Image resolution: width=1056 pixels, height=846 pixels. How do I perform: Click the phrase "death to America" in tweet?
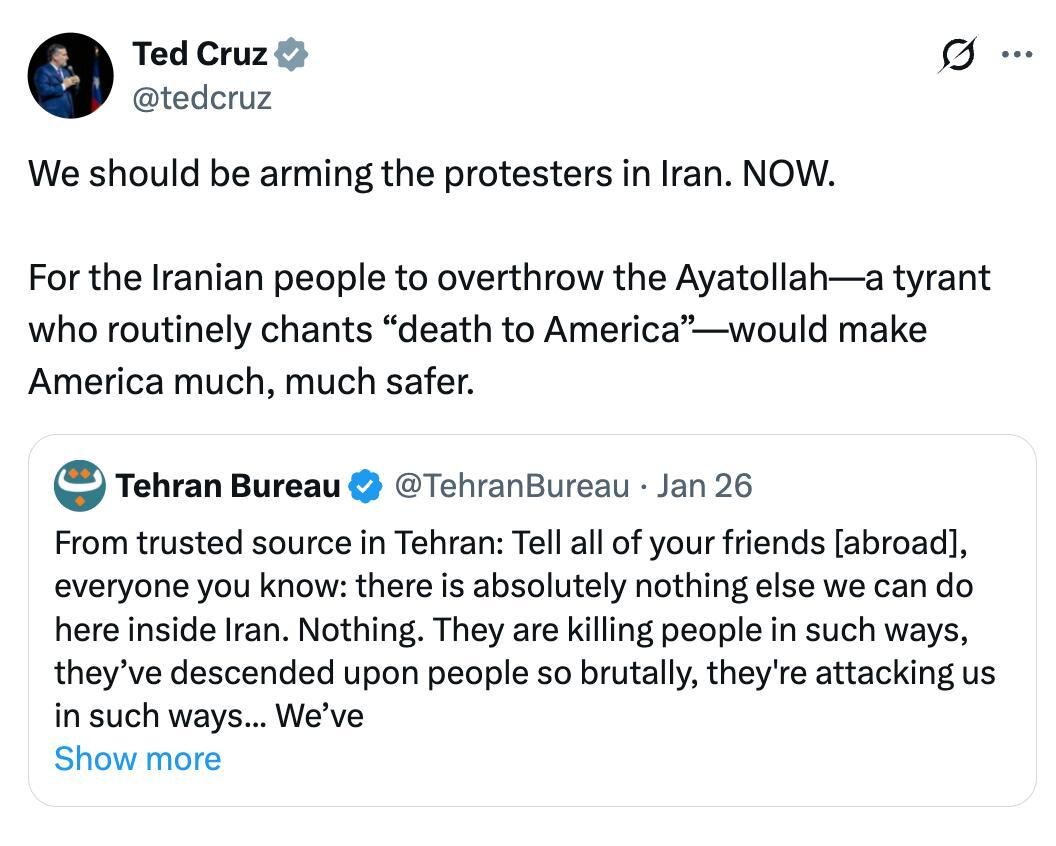tap(540, 330)
